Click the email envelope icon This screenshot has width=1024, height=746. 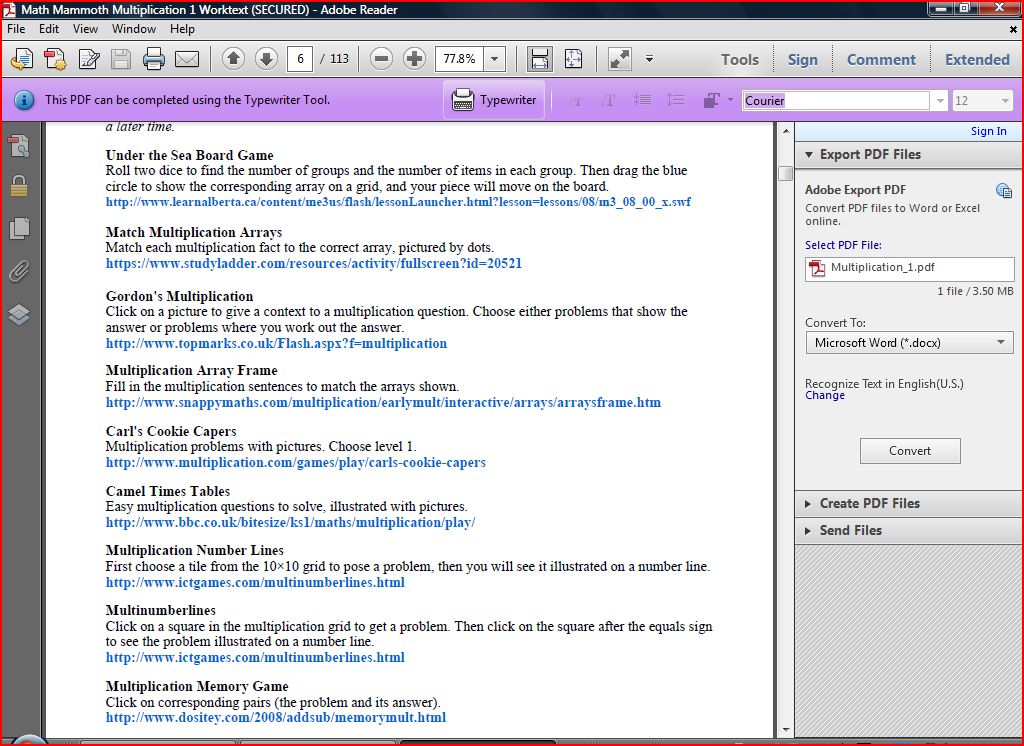[x=187, y=59]
